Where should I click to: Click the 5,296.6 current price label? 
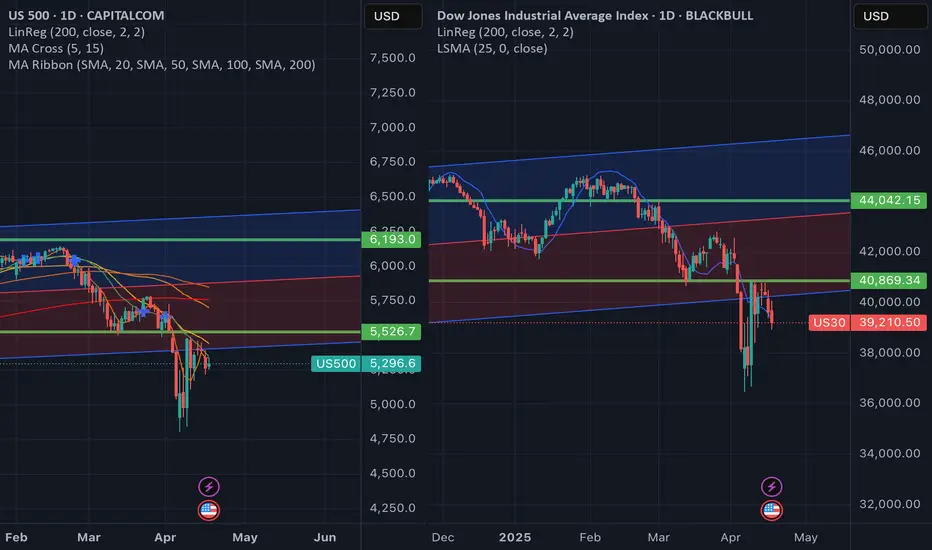tap(392, 364)
